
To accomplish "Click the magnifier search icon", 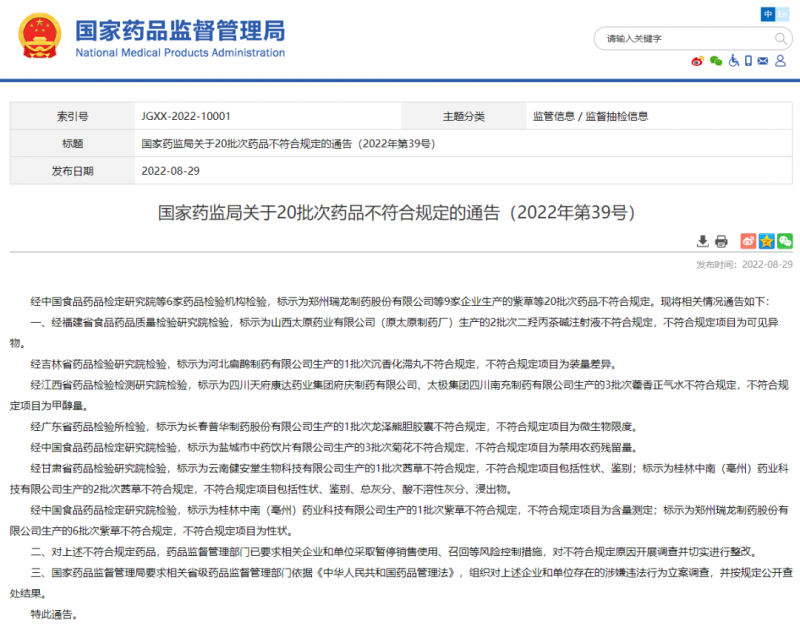I will [779, 38].
